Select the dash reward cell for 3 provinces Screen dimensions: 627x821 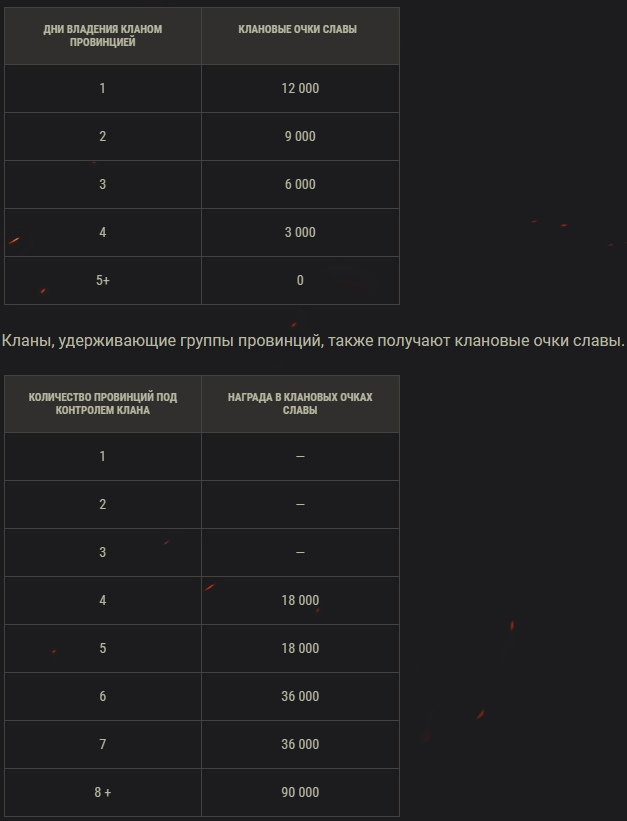coord(300,553)
